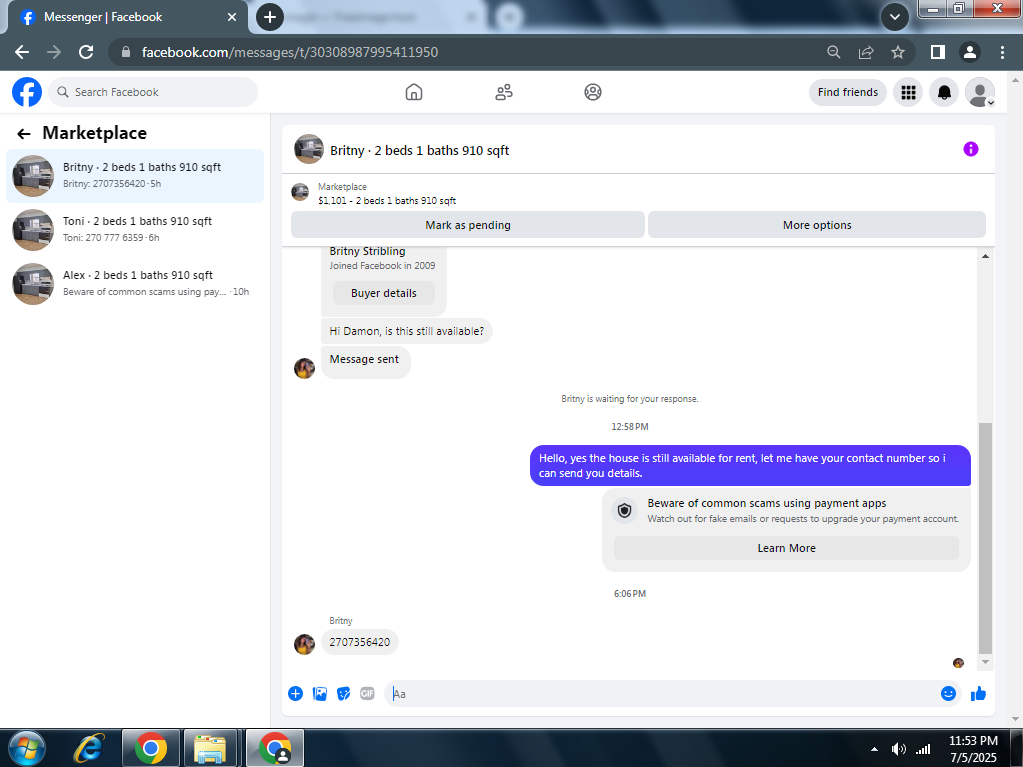
Task: Click the Chrome reload page icon
Action: click(x=86, y=52)
